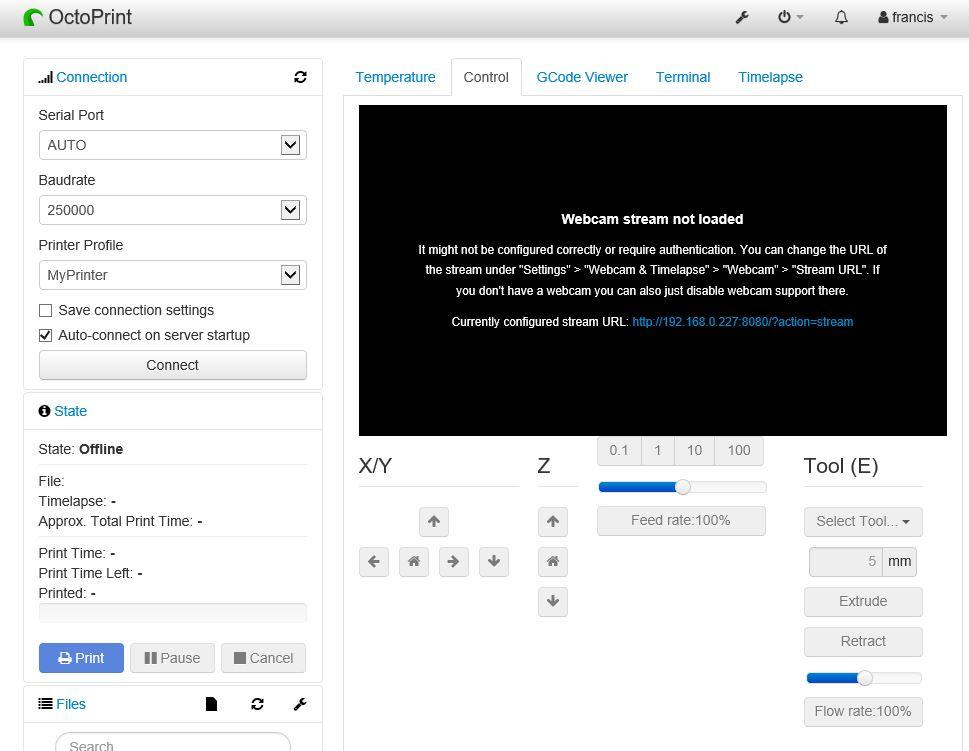Click the Cancel print button
The height and width of the screenshot is (751, 969).
click(x=263, y=658)
